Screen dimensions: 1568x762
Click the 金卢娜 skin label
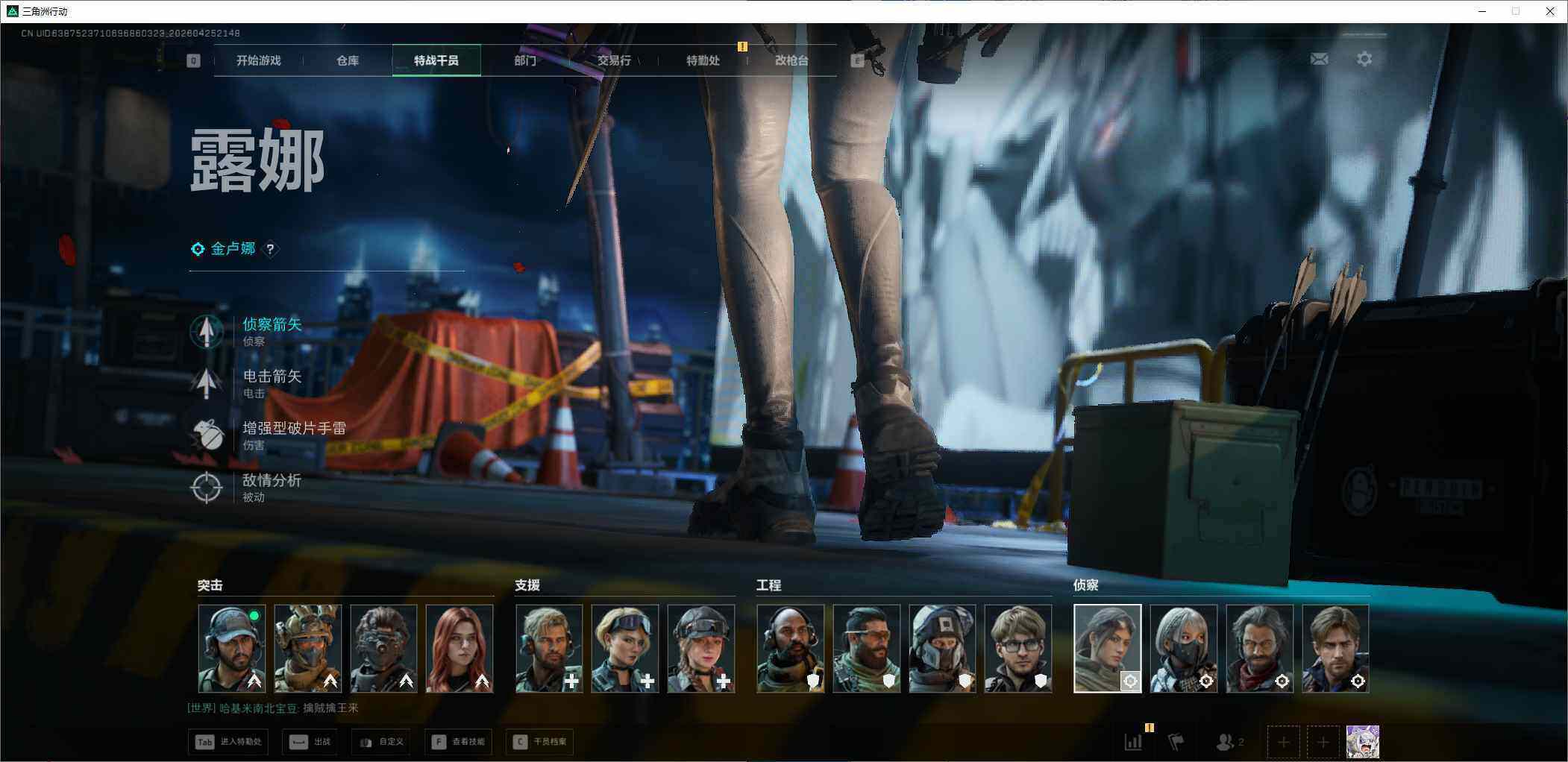pos(233,249)
